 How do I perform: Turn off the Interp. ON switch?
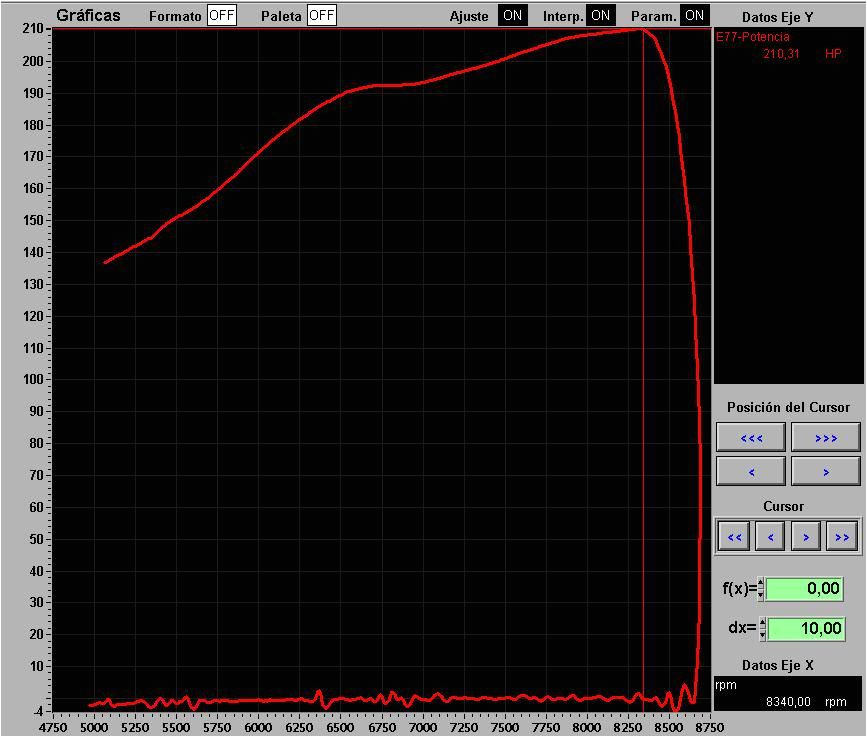[600, 16]
